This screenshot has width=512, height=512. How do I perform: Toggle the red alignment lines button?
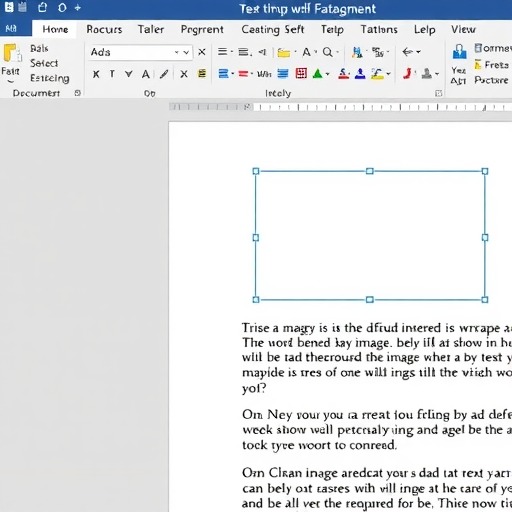point(243,74)
